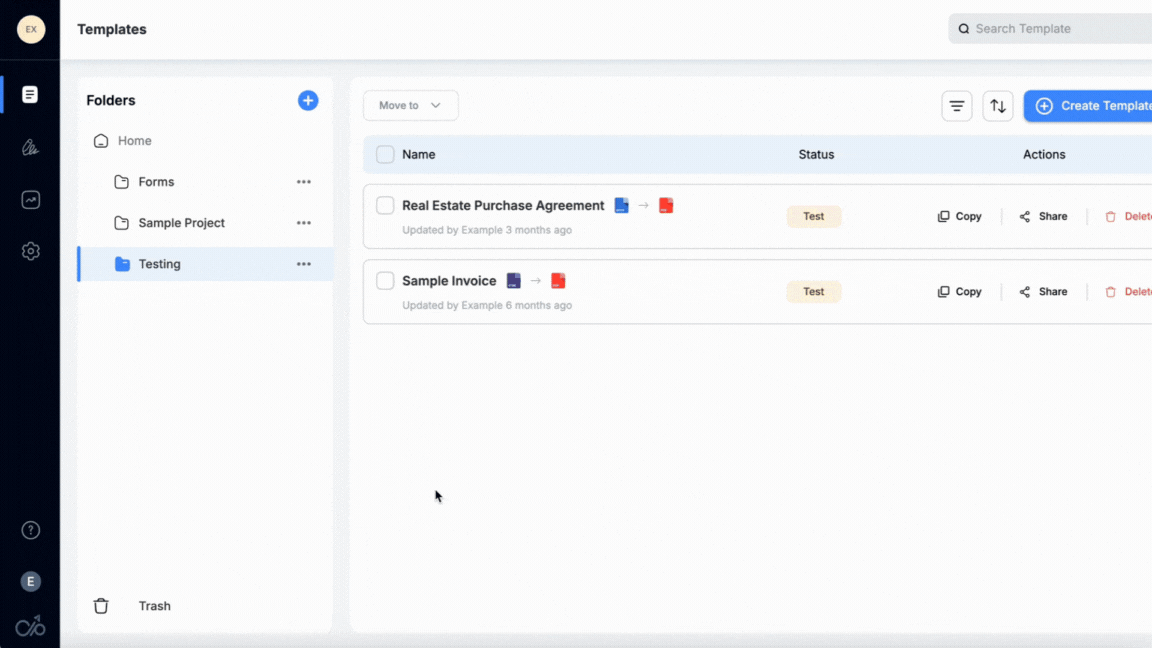Expand the Move to dropdown
1152x648 pixels.
pyautogui.click(x=410, y=106)
